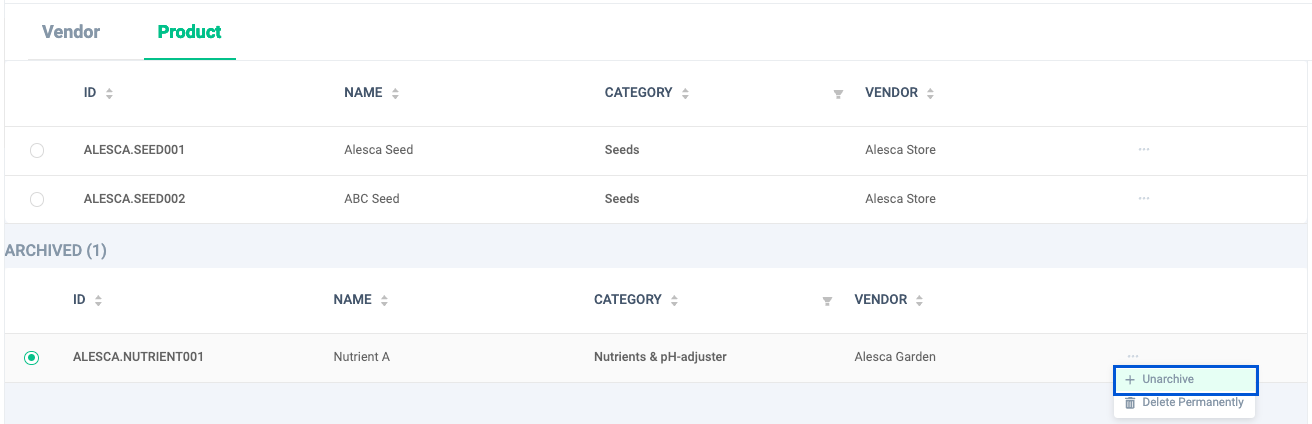Sort top table by CATEGORY column
This screenshot has height=424, width=1312.
685,93
